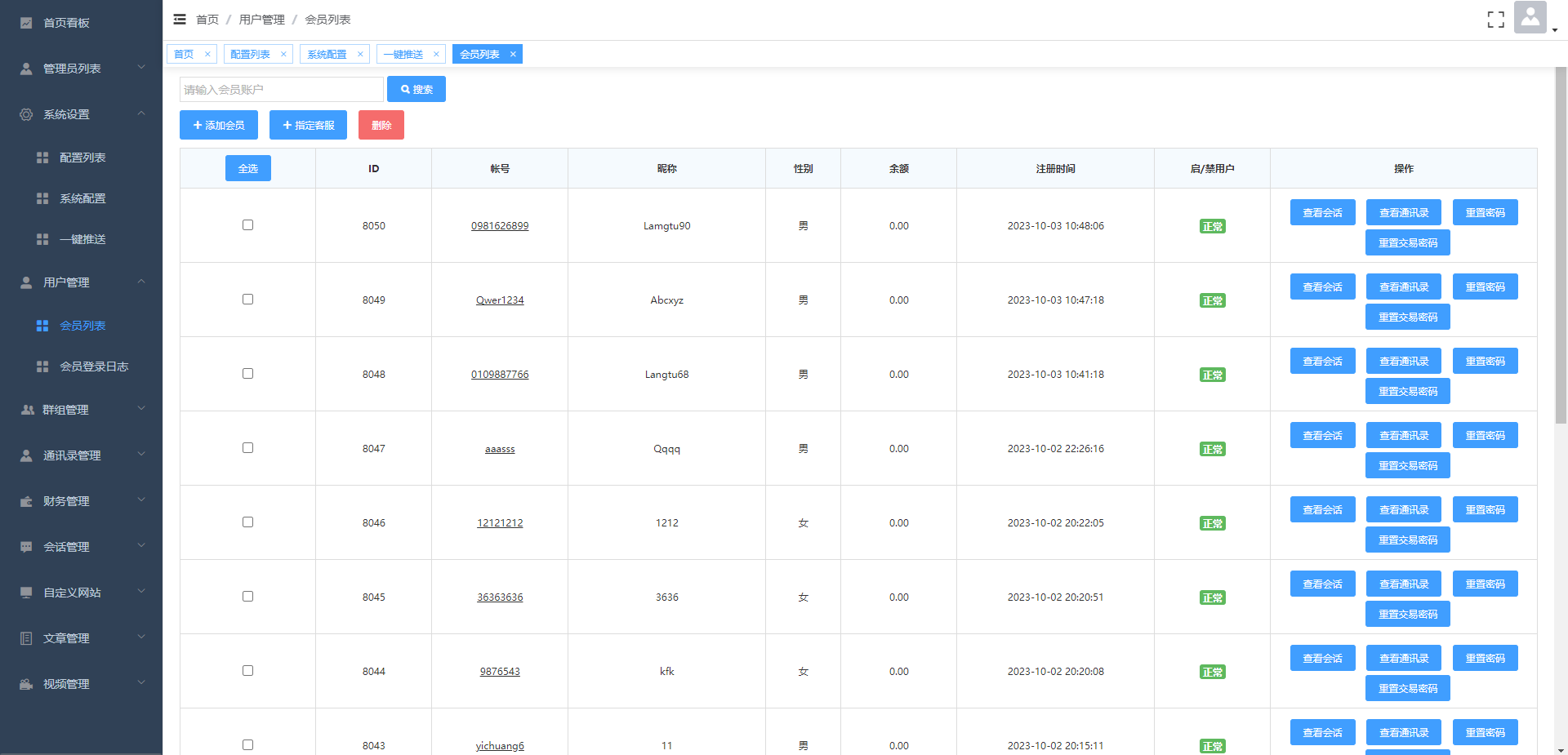Close the 一键推送 tab
The height and width of the screenshot is (755, 1568).
[436, 55]
